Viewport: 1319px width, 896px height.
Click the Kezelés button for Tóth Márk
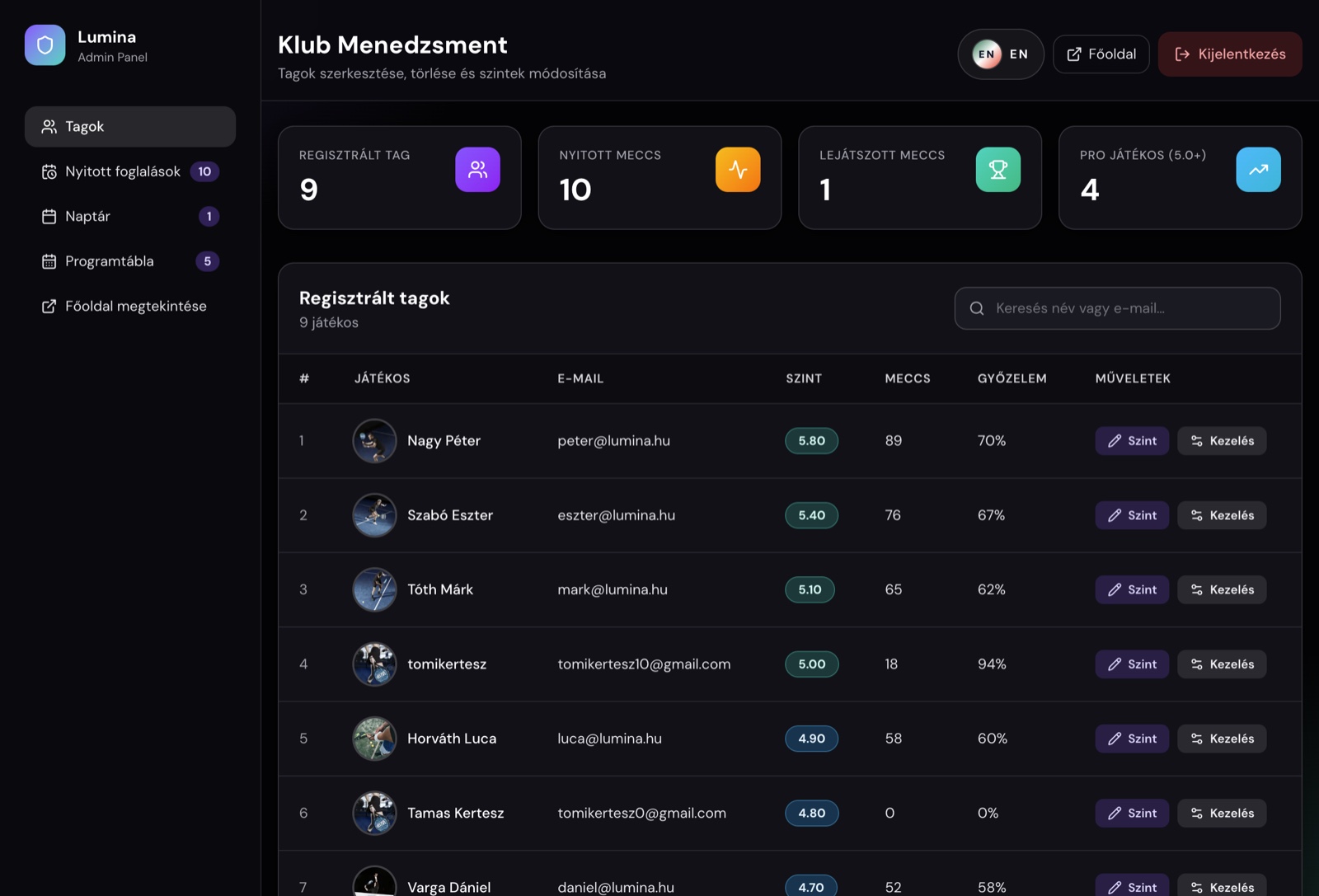click(x=1222, y=589)
